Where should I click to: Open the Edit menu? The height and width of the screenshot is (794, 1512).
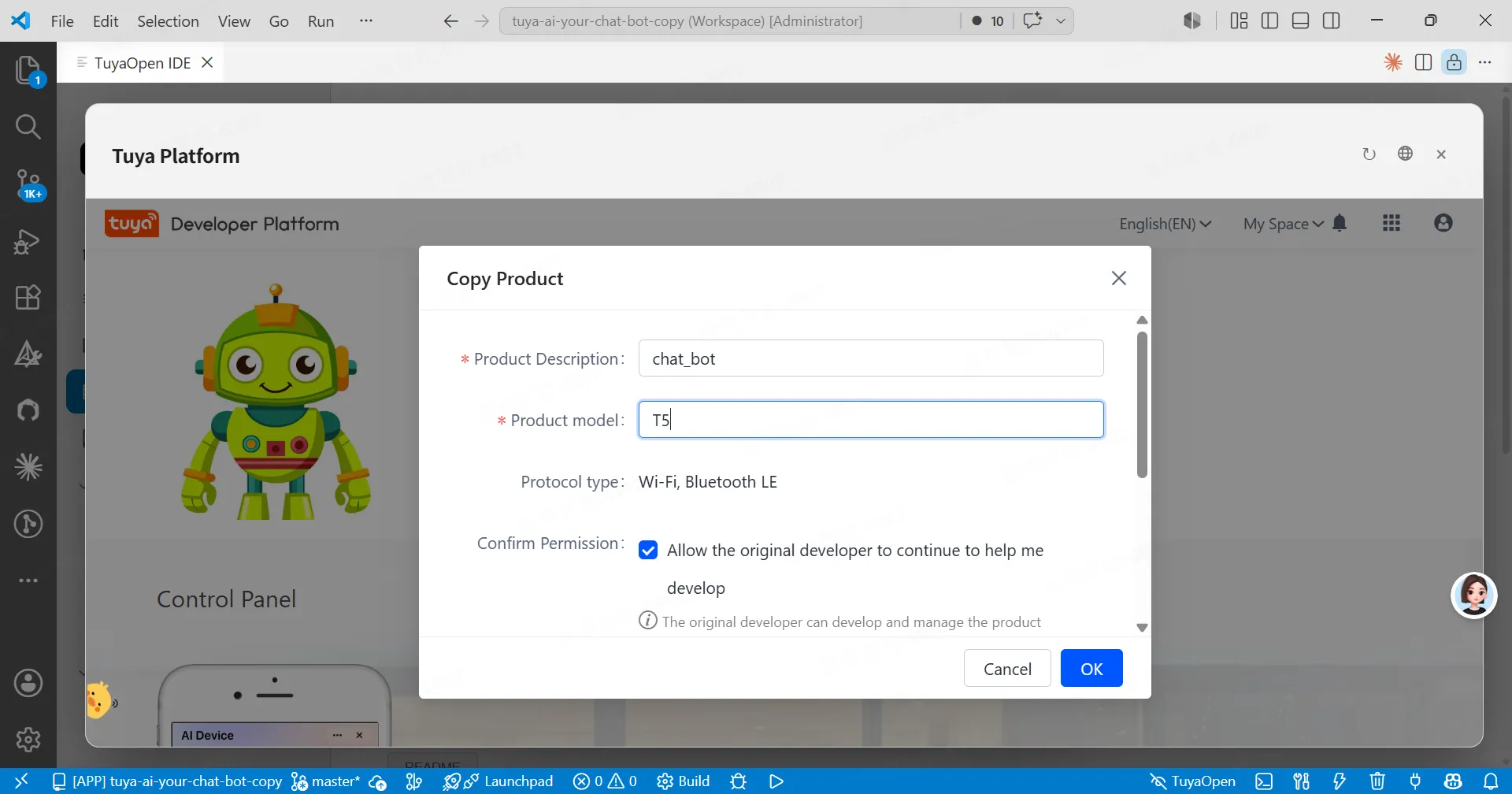coord(106,21)
